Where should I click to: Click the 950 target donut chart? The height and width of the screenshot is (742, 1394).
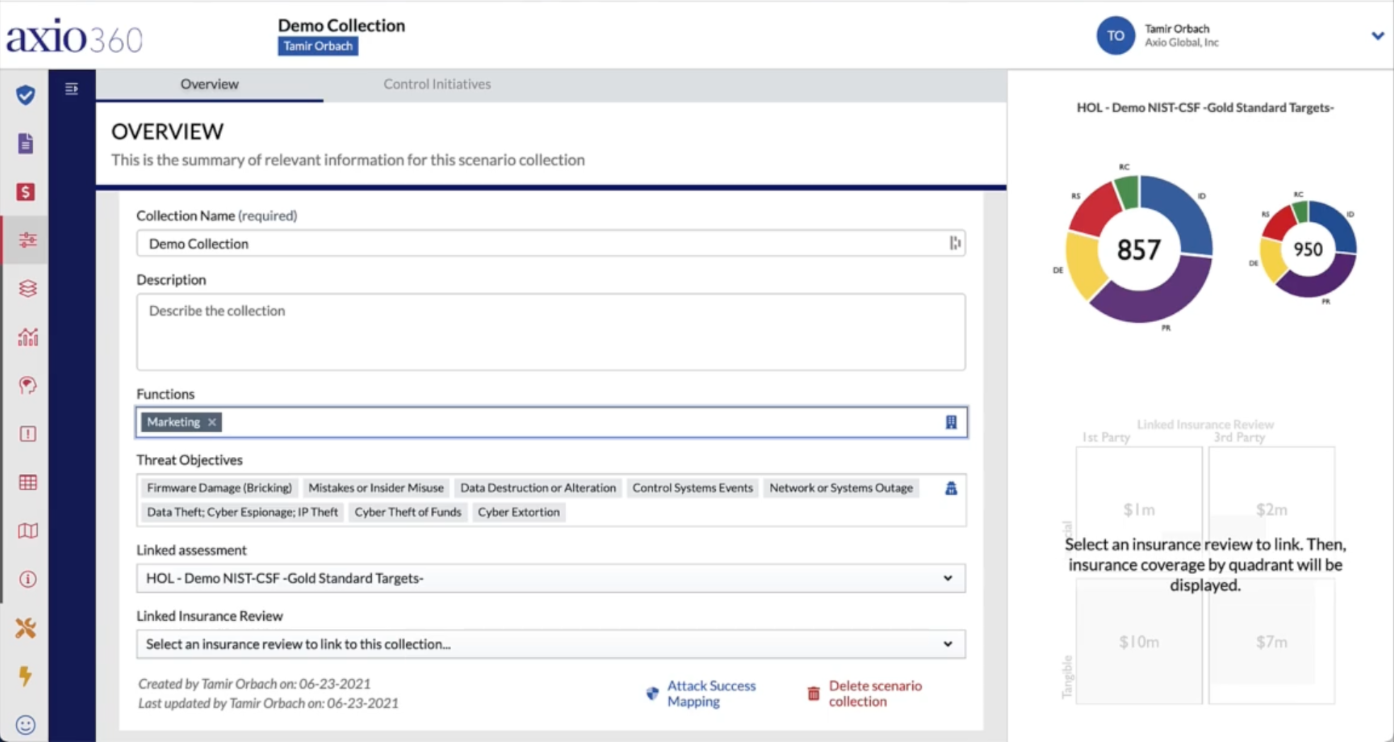click(x=1308, y=250)
